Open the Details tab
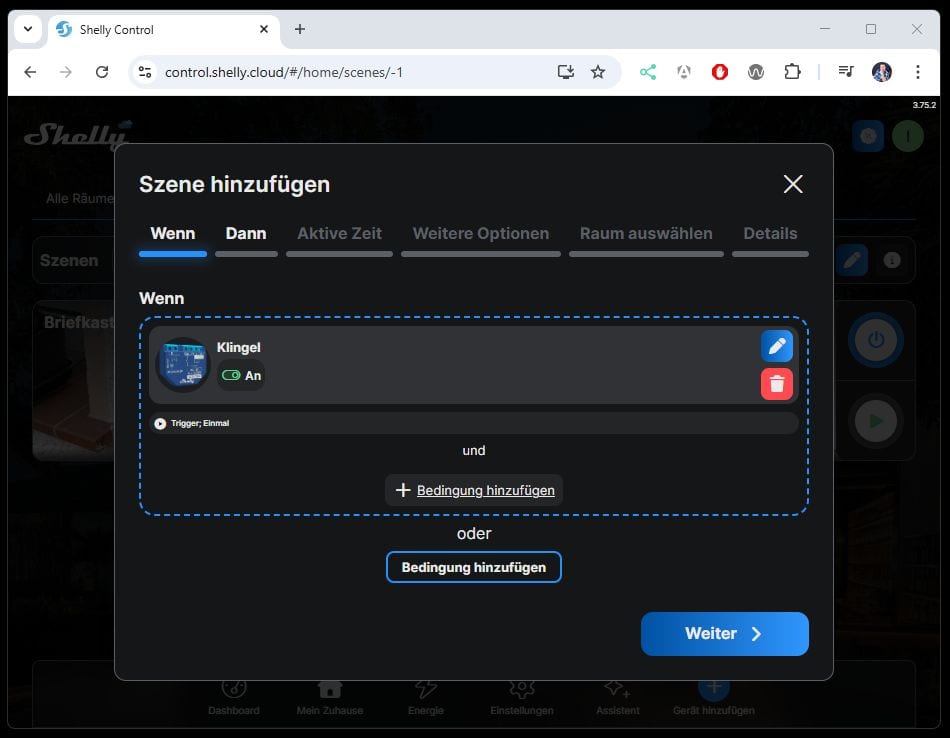 [x=770, y=234]
